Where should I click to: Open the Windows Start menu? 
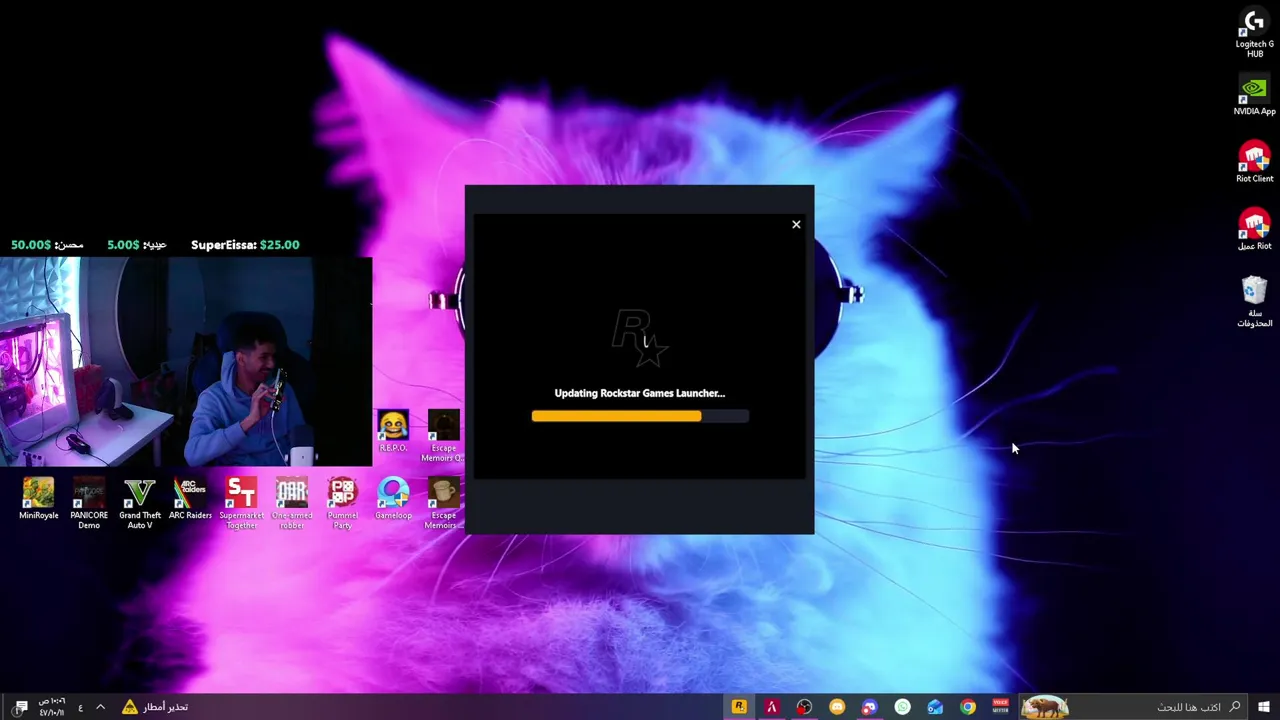[x=1264, y=707]
